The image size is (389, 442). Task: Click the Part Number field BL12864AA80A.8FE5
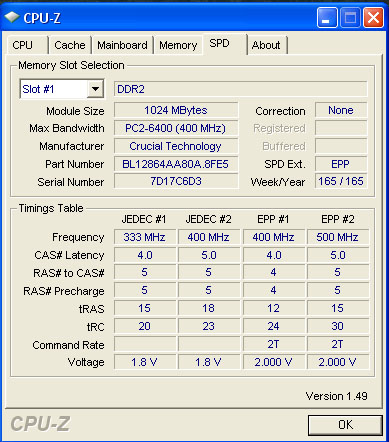(x=176, y=164)
